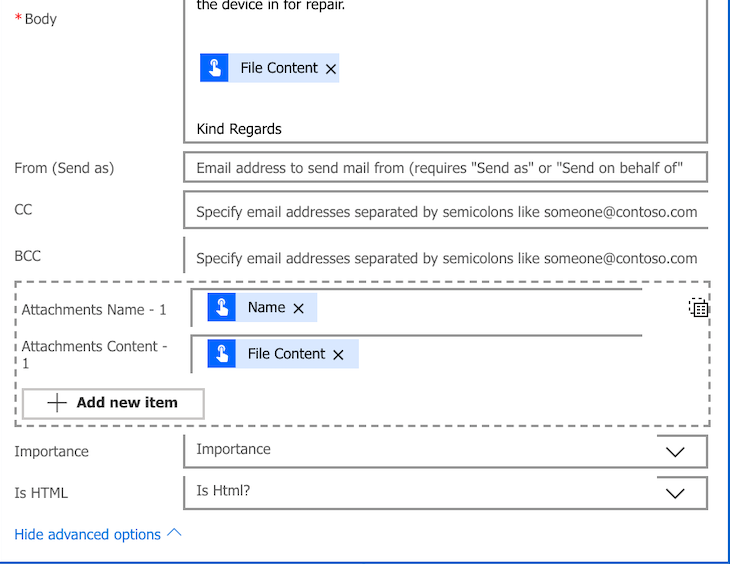Remove File Content token from Body
The image size is (730, 564).
[x=331, y=69]
